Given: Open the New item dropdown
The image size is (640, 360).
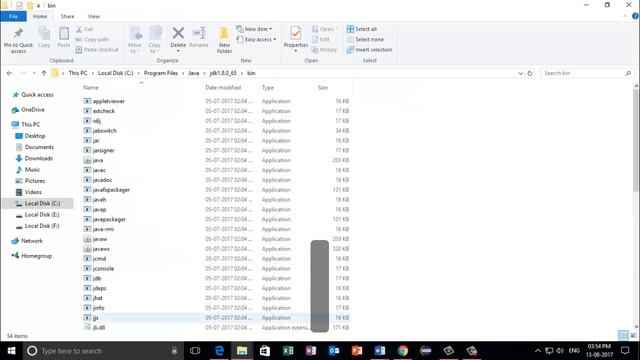Looking at the screenshot, I should (x=254, y=29).
